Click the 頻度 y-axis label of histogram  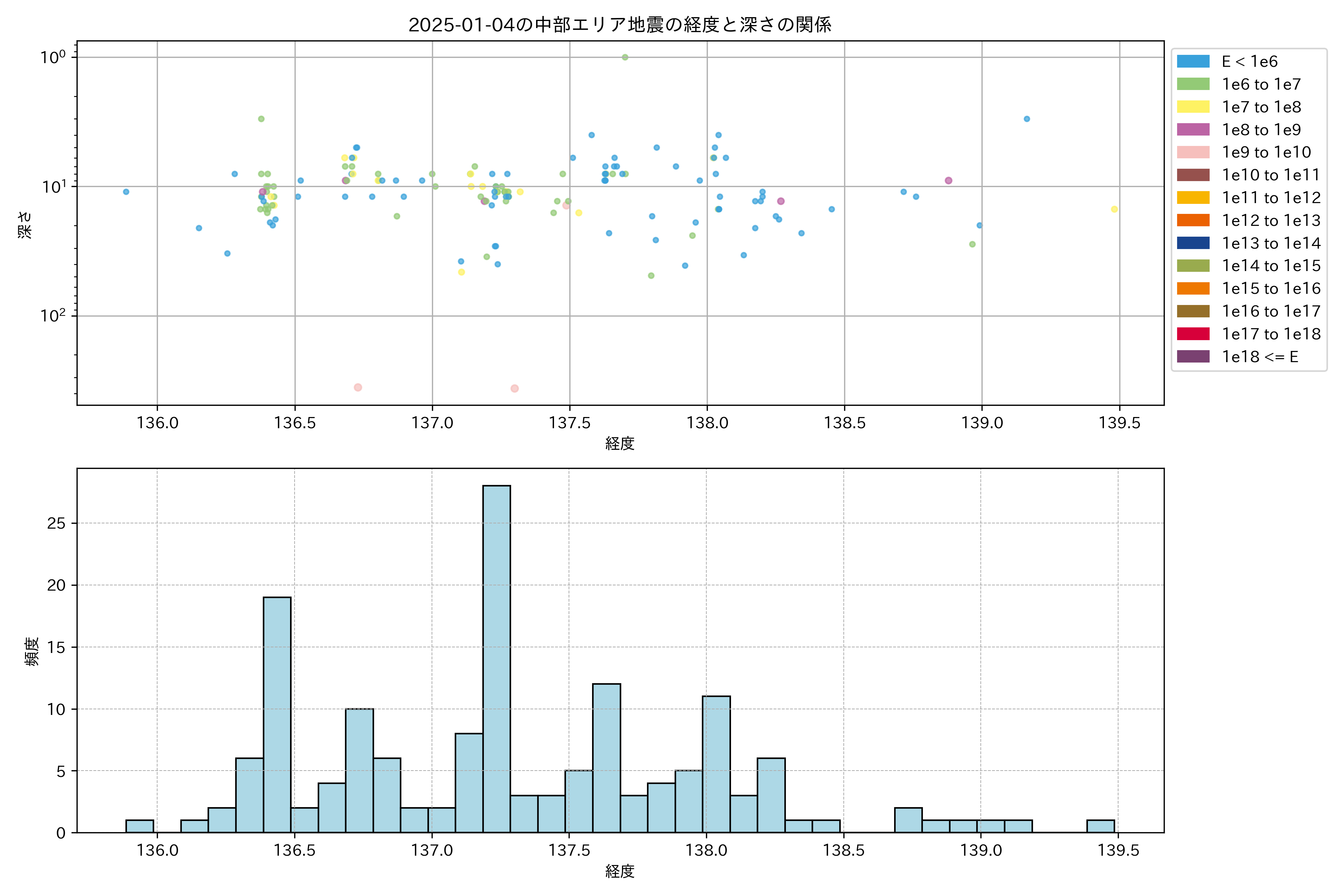click(x=32, y=651)
